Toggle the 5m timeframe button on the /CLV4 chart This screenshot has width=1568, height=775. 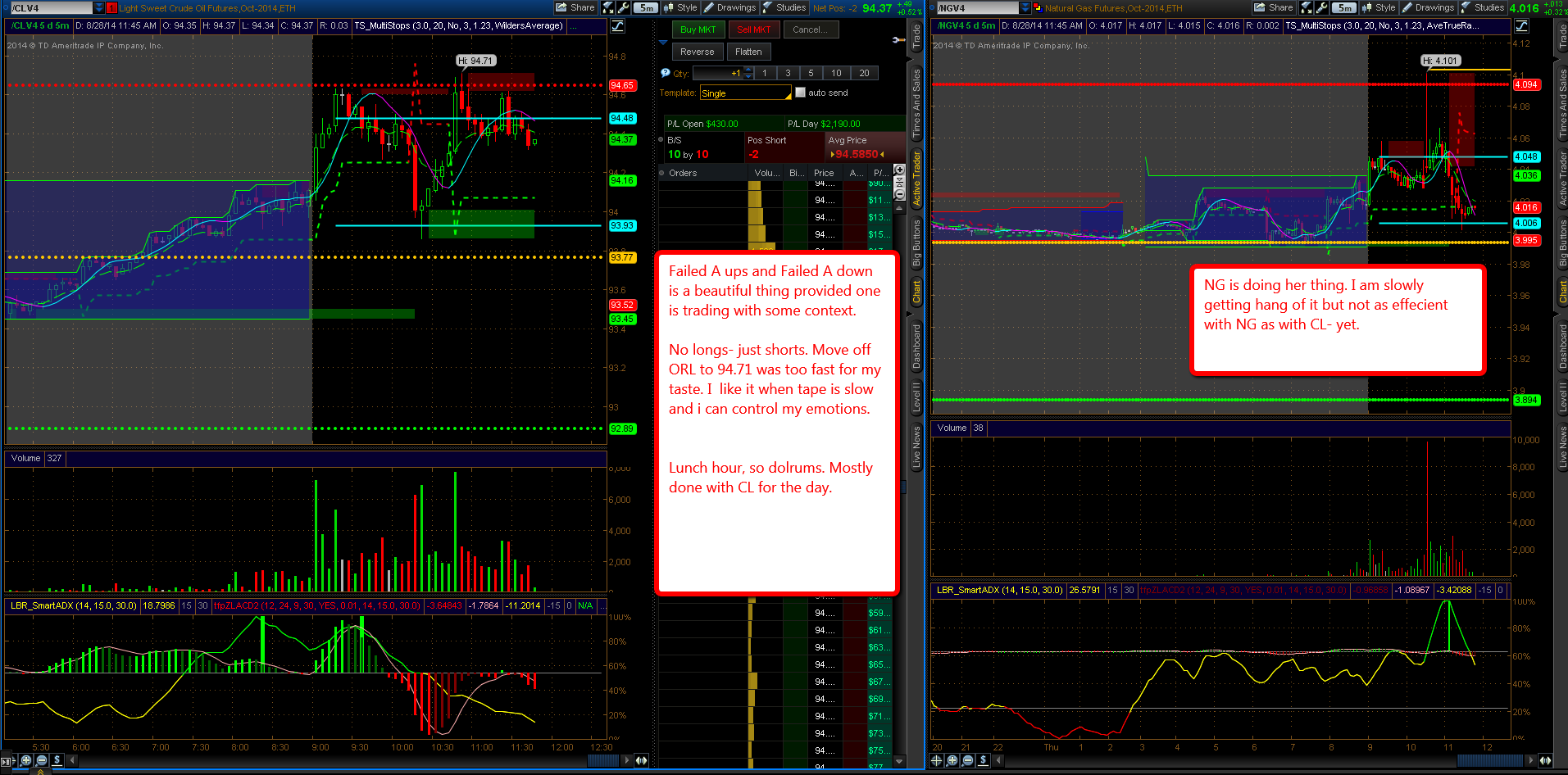pos(647,7)
